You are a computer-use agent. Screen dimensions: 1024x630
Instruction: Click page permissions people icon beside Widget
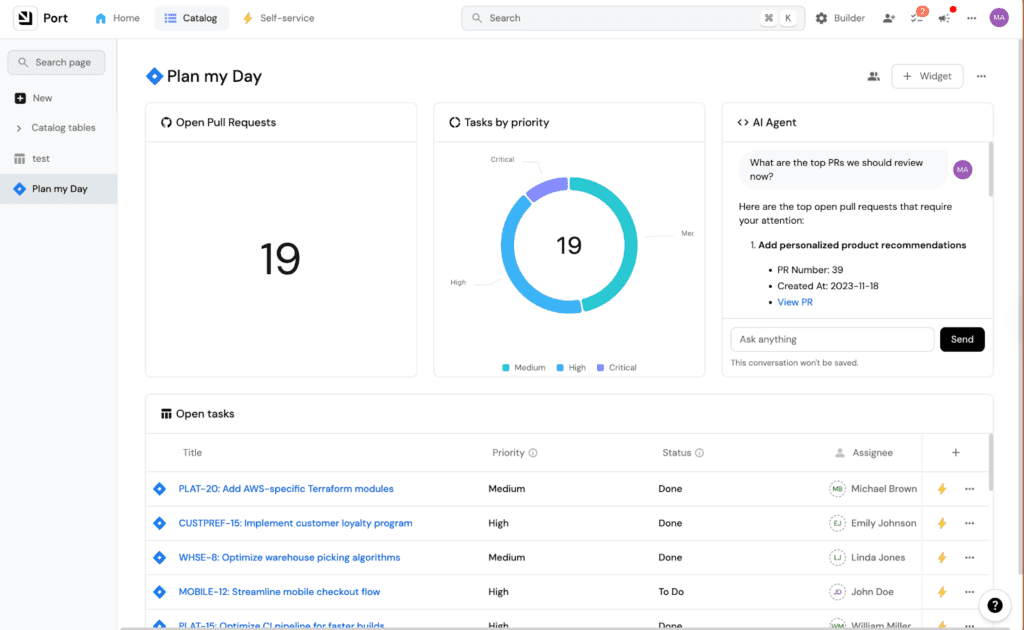(x=873, y=76)
